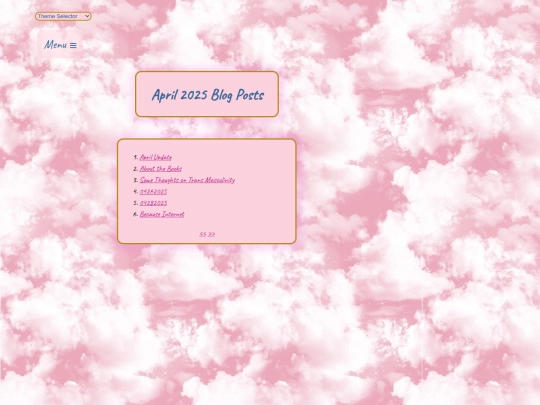
Task: Open the fifth dated post in list
Action: pos(154,203)
